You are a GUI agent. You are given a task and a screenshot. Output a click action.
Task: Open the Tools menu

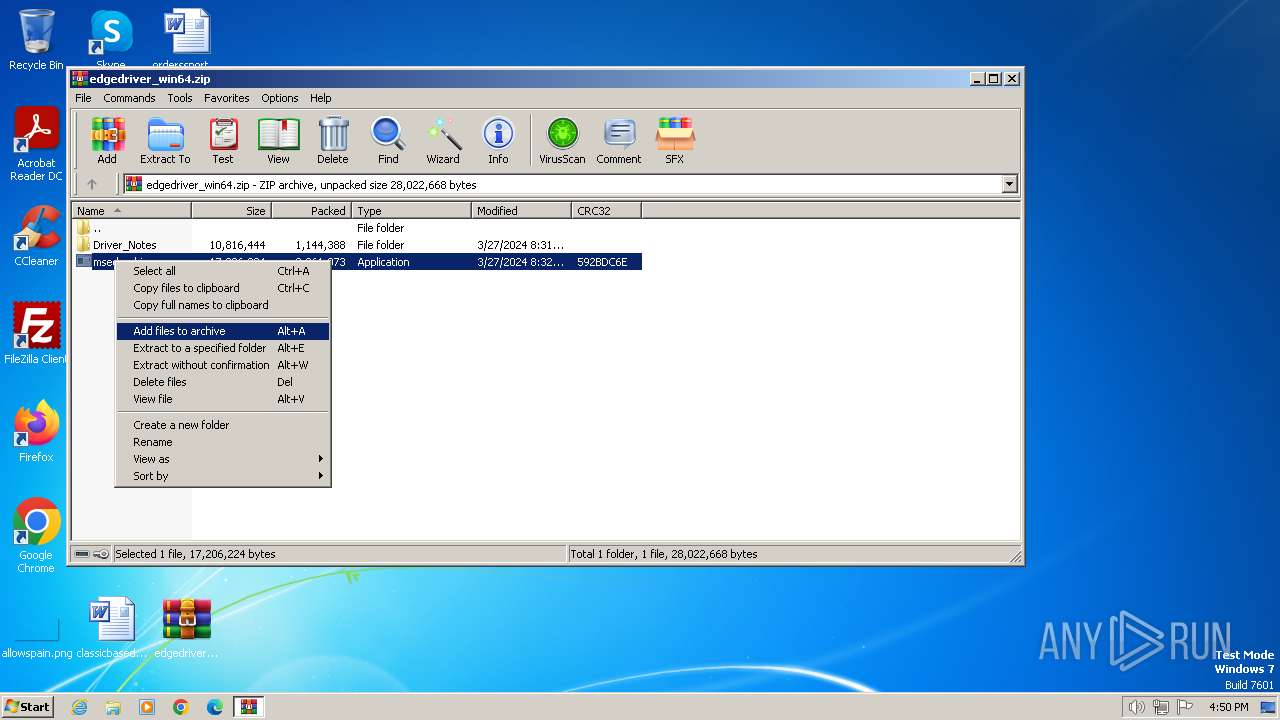(180, 98)
